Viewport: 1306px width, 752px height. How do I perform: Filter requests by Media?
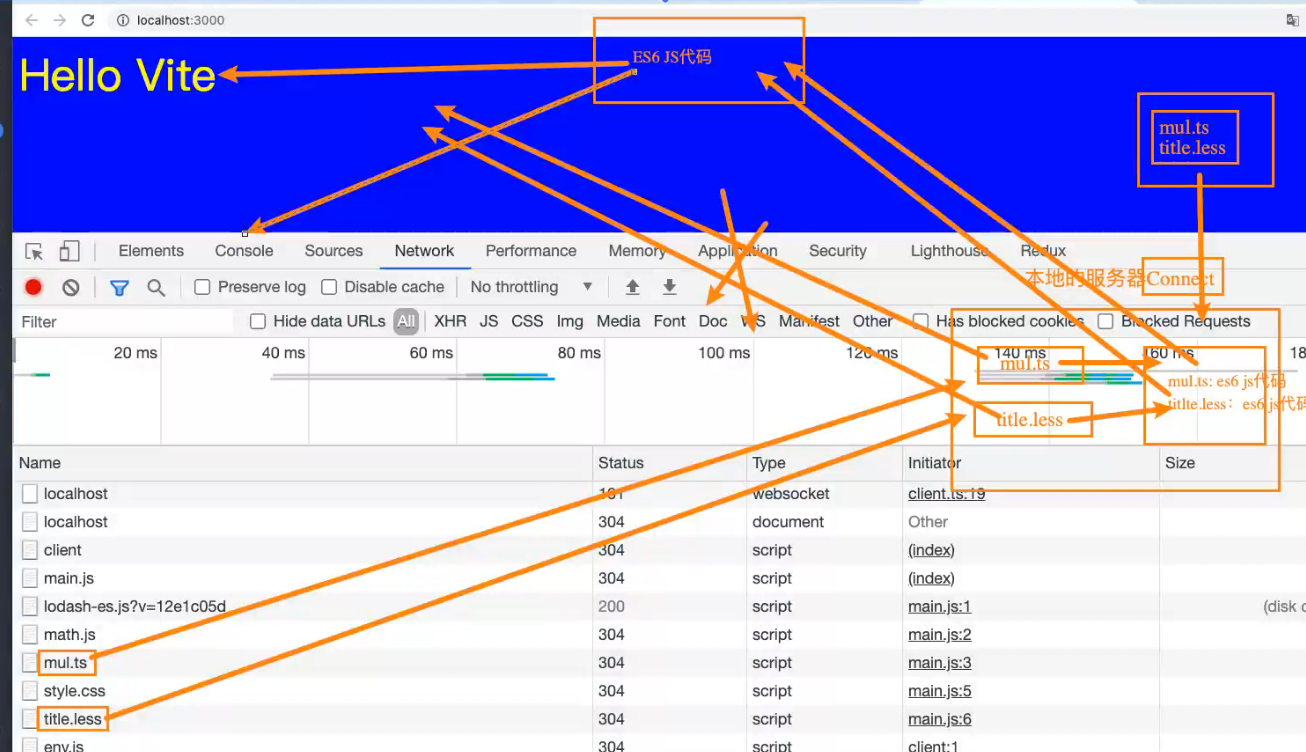[618, 321]
